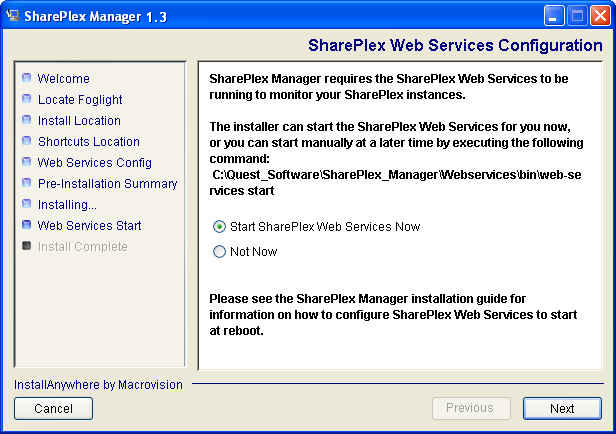Click the Install Location step label
Image resolution: width=616 pixels, height=434 pixels.
point(79,120)
